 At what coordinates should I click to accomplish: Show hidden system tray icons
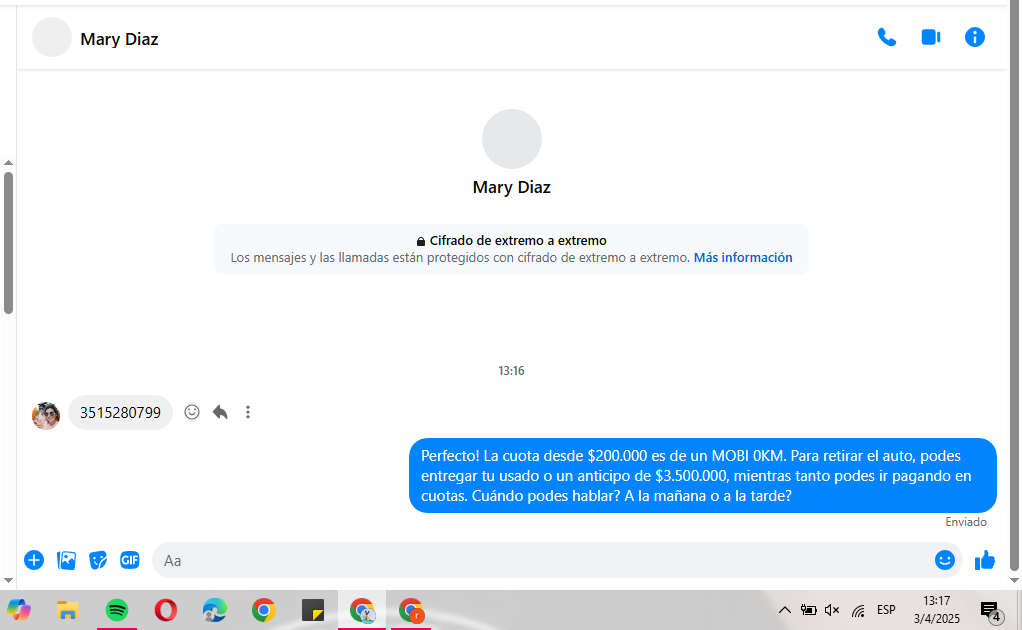784,610
